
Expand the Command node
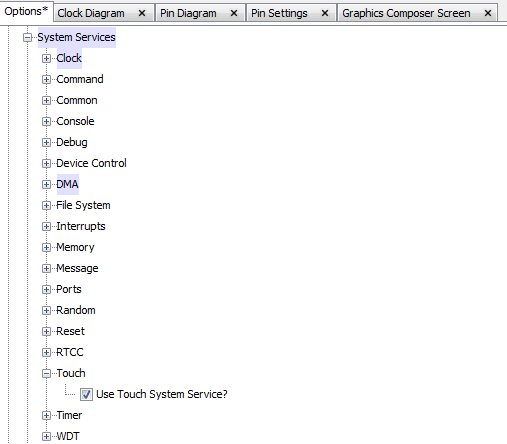(x=46, y=80)
